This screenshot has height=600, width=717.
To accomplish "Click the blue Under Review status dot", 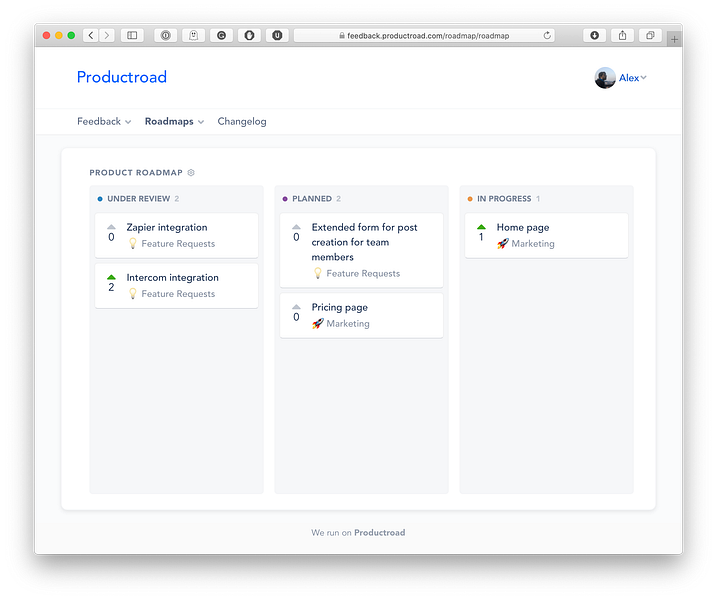I will (x=100, y=199).
